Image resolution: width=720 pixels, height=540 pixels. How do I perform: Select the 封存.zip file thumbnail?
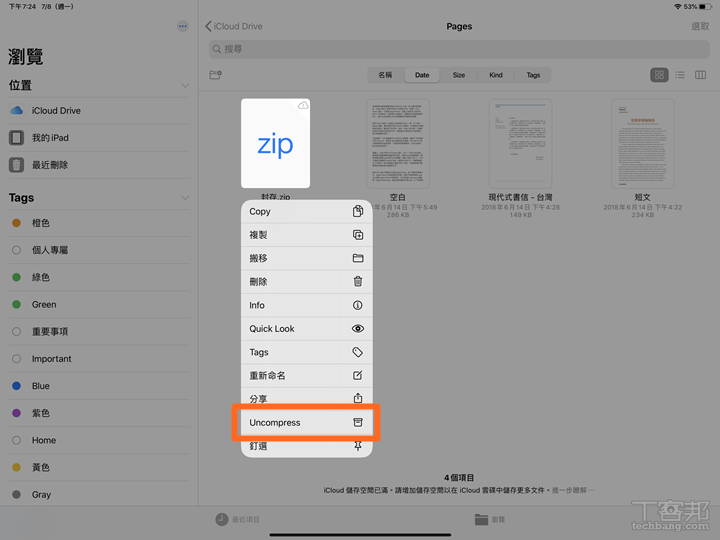[276, 143]
